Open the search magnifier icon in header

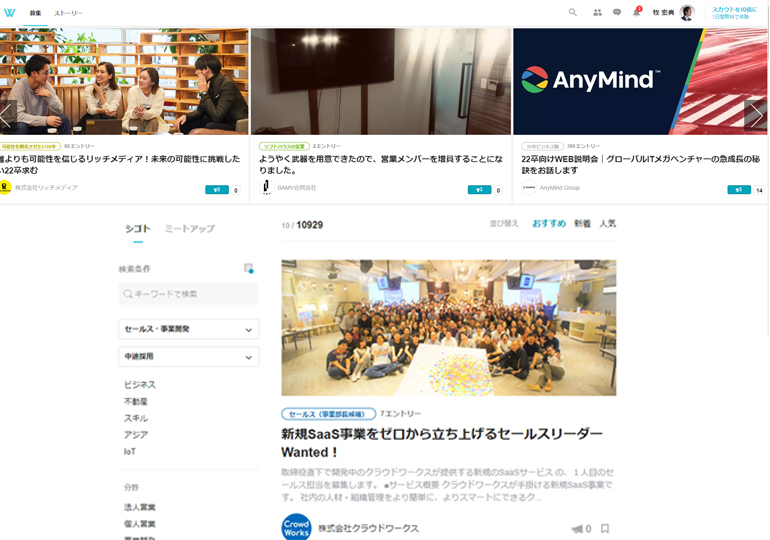573,12
